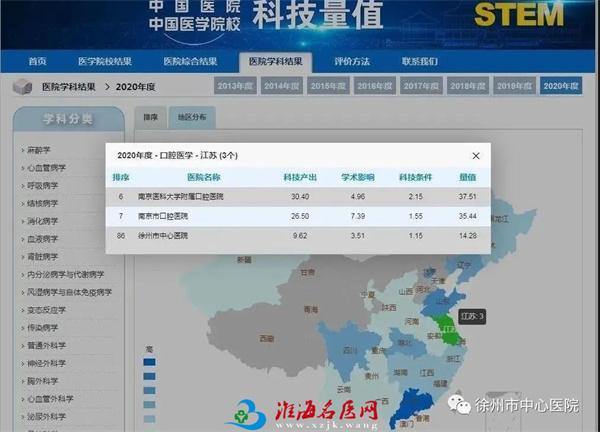Click the second legend color swatch
600x432 pixels.
click(149, 376)
